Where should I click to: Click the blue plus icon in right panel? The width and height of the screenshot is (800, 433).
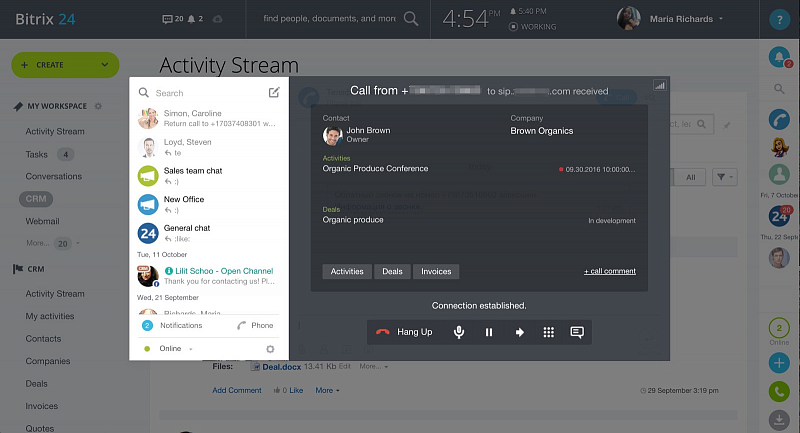click(779, 363)
